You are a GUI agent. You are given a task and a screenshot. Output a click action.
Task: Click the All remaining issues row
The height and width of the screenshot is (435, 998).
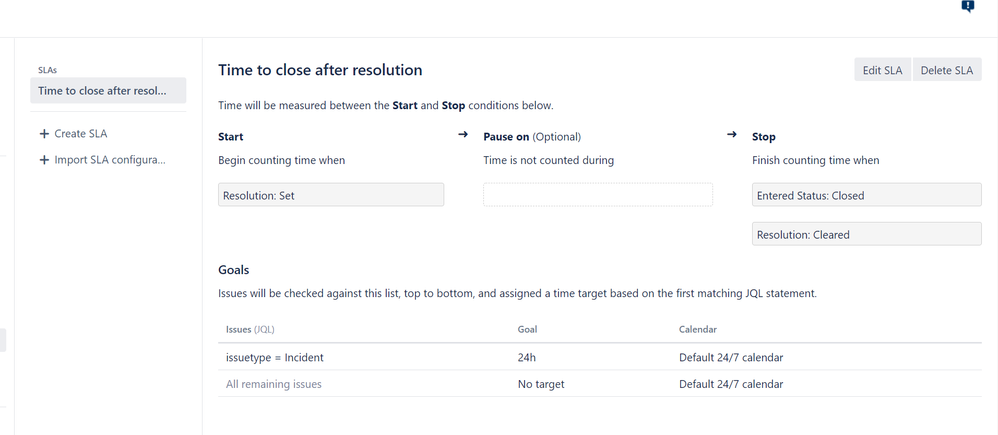[274, 384]
